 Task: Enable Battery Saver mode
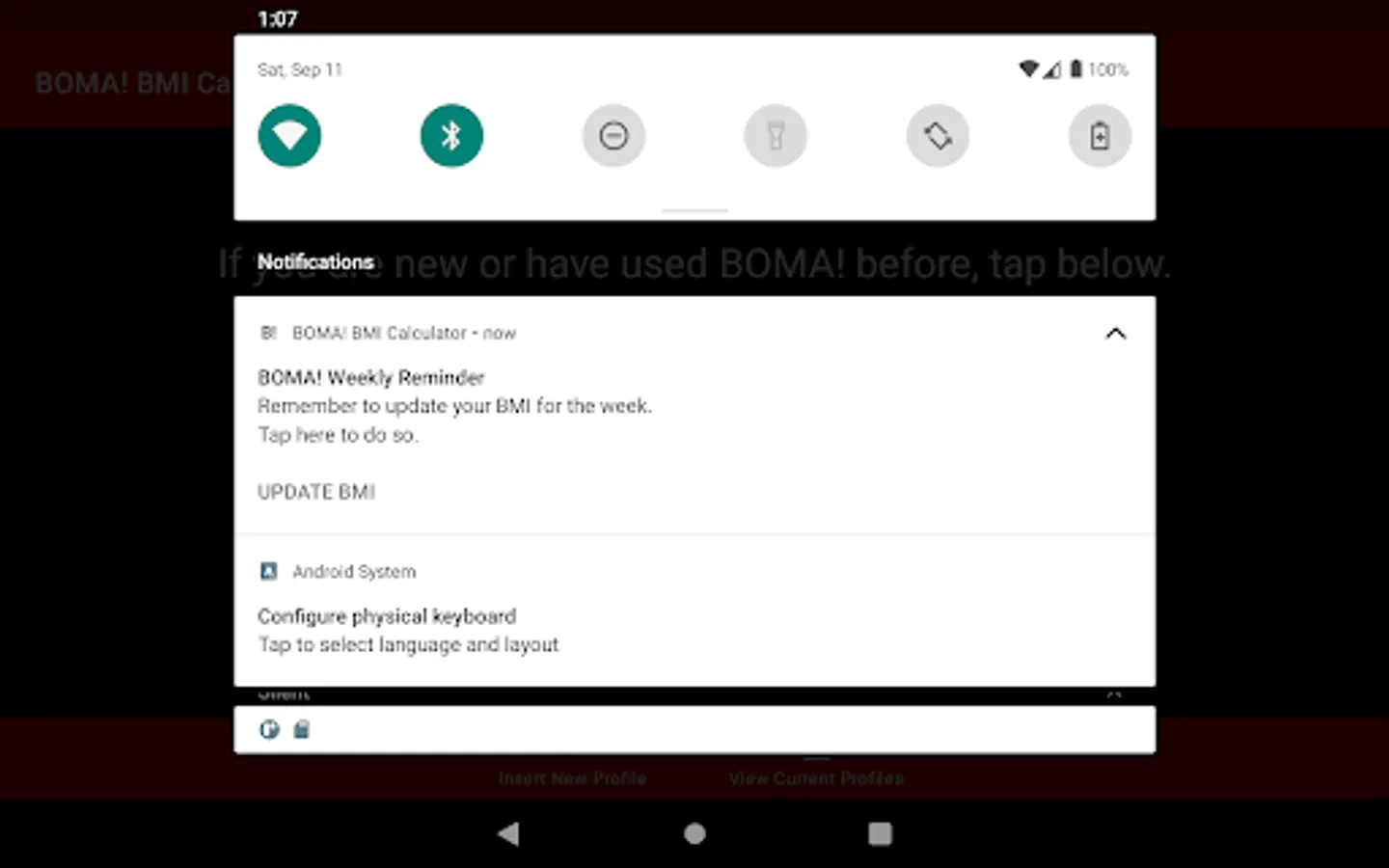tap(1100, 135)
